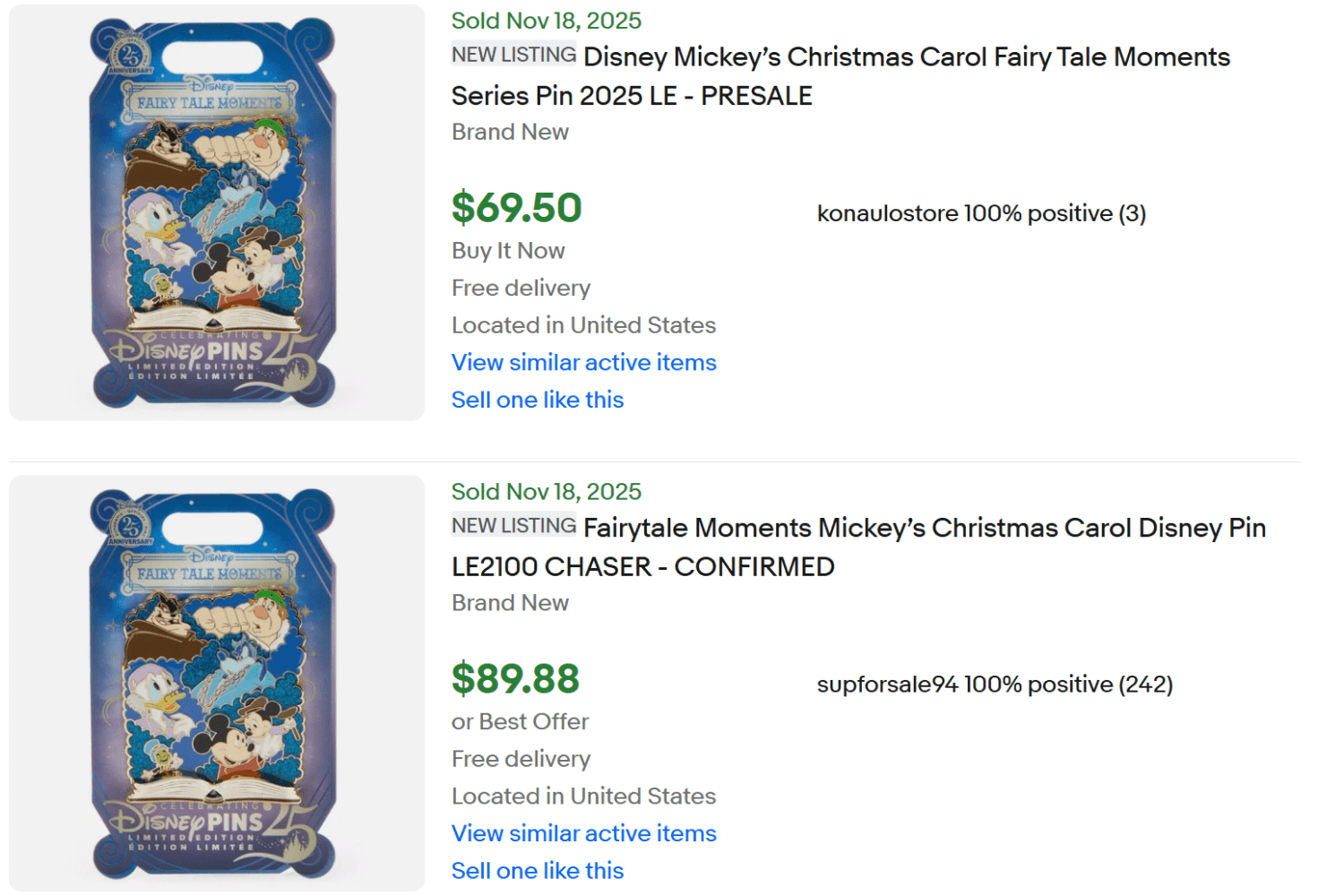
Task: Click View similar active items for CHASER pin
Action: point(583,833)
